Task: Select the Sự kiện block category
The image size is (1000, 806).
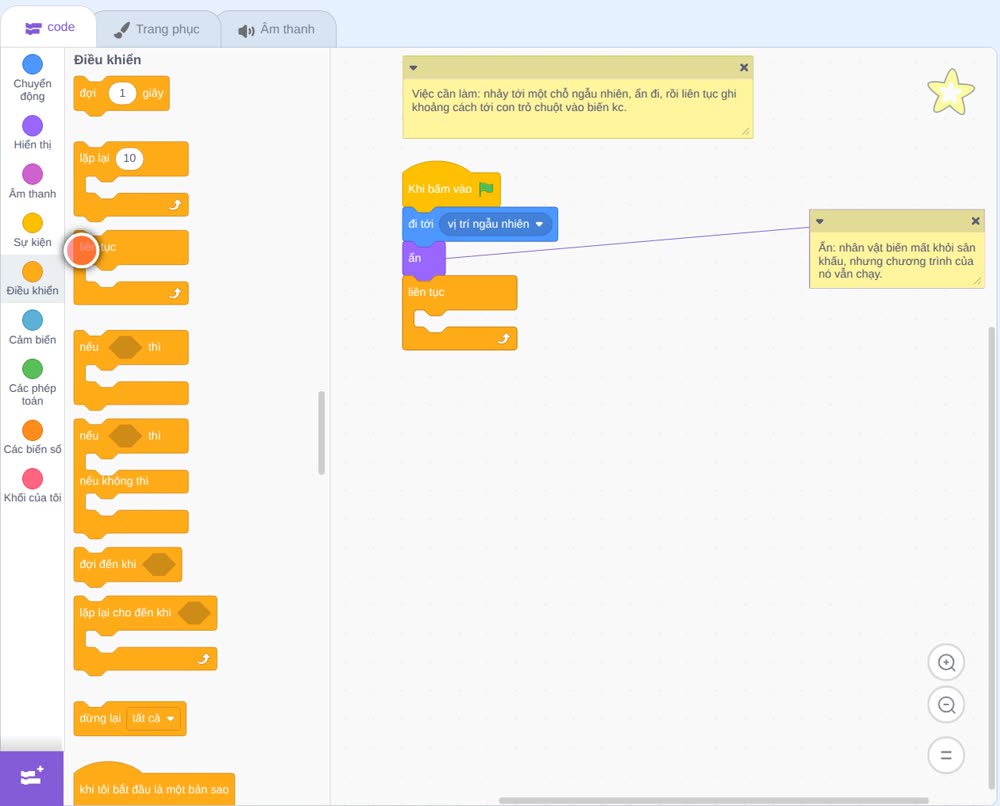Action: 32,230
